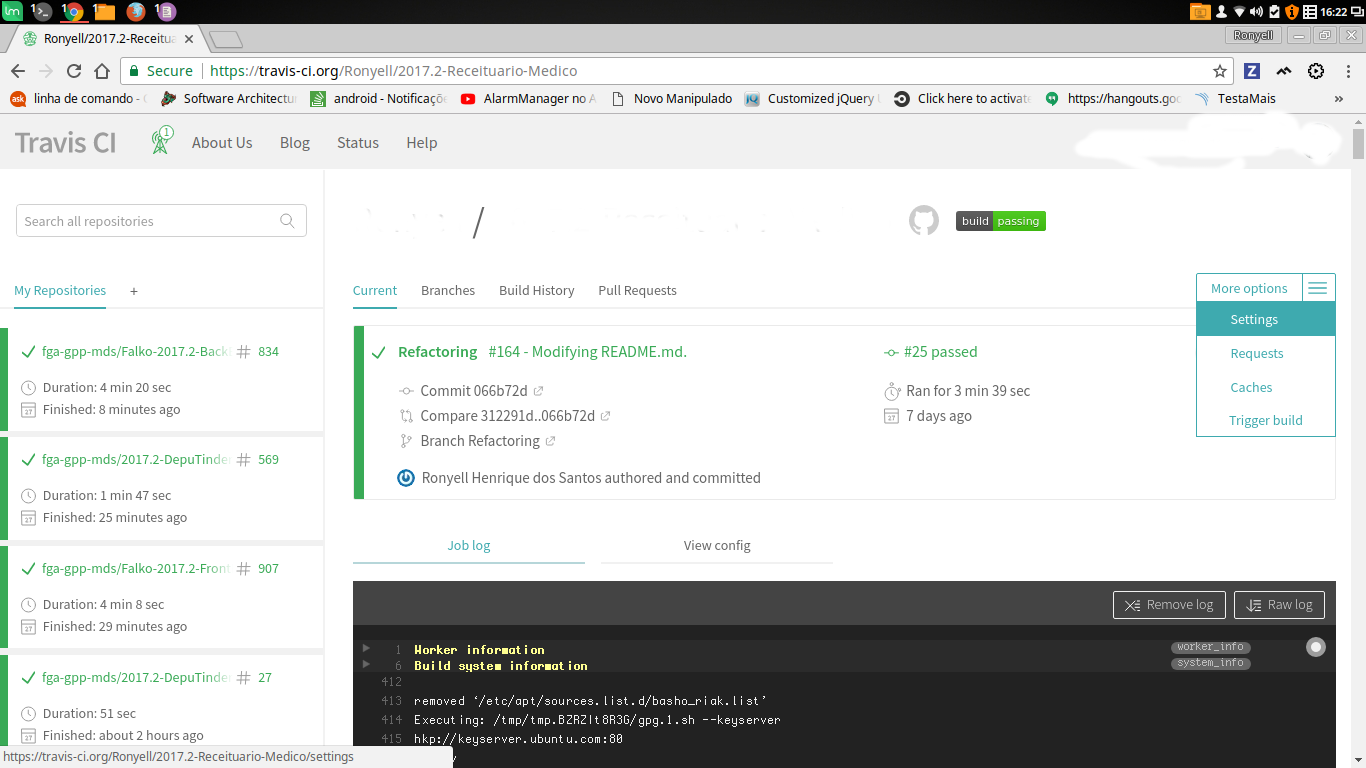Screen dimensions: 1366x768
Task: Open the volume control in system tray
Action: tap(1256, 12)
